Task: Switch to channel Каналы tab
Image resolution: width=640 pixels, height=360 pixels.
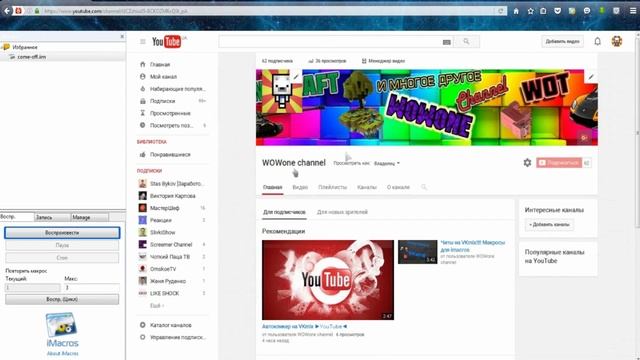Action: pyautogui.click(x=367, y=187)
